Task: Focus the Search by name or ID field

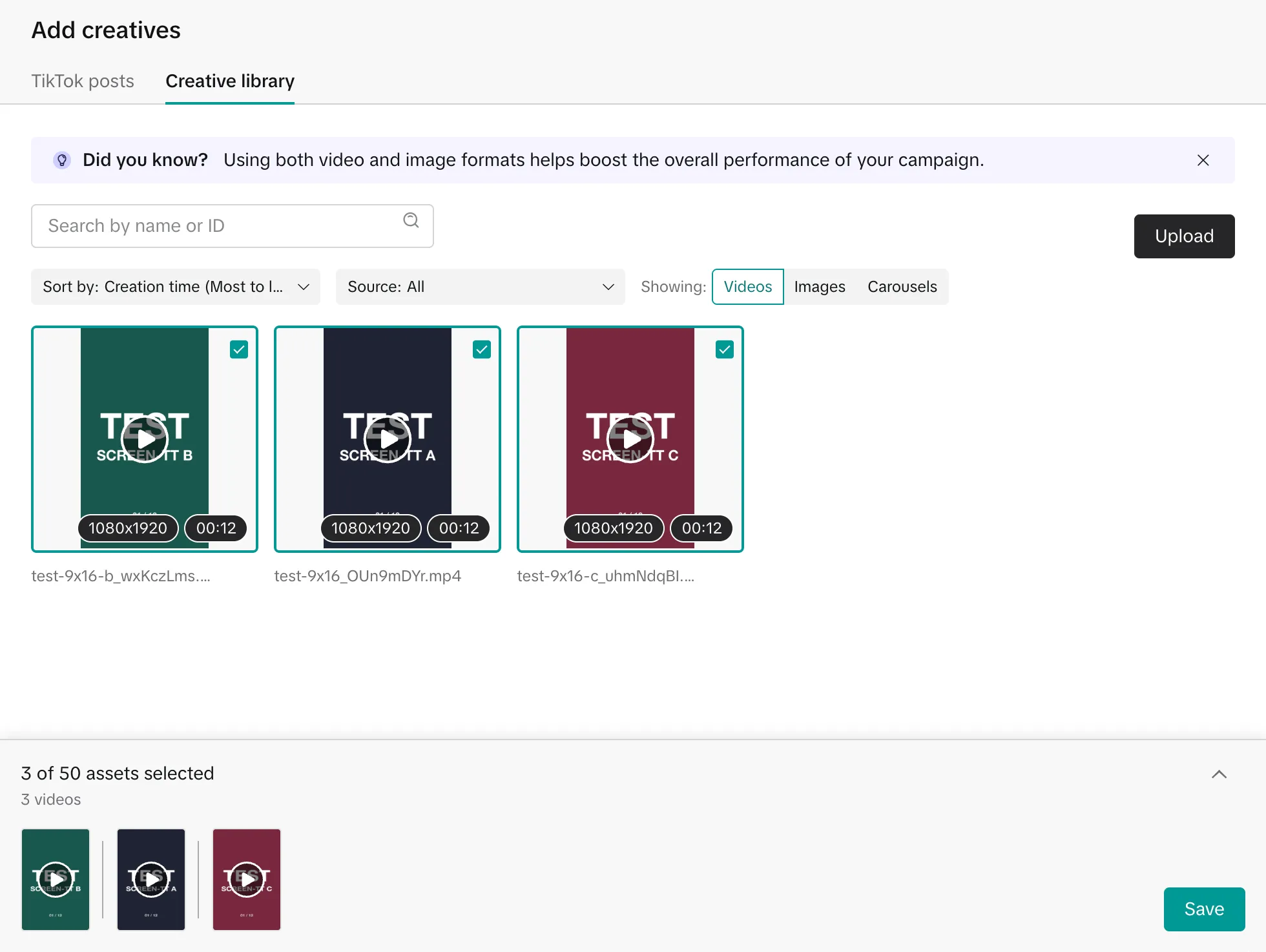Action: (x=233, y=226)
